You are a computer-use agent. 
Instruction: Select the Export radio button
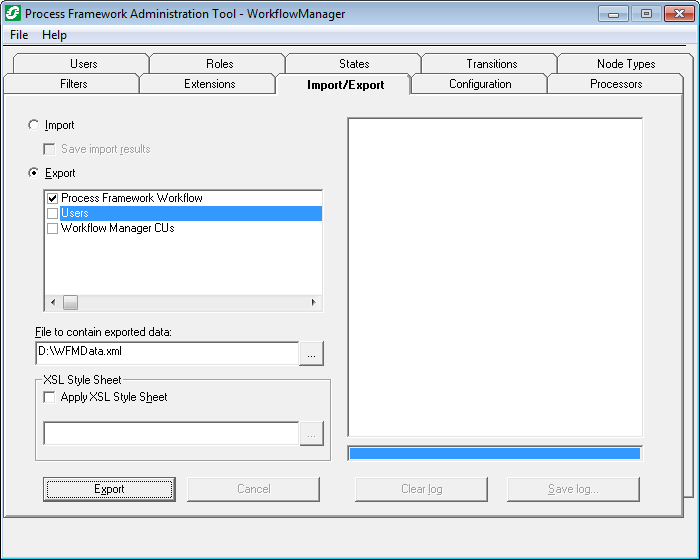(35, 173)
